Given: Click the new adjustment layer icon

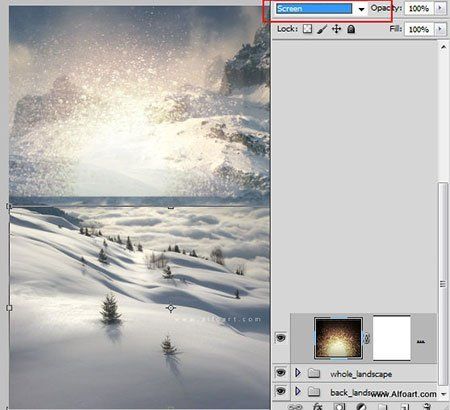Looking at the screenshot, I should 361,407.
